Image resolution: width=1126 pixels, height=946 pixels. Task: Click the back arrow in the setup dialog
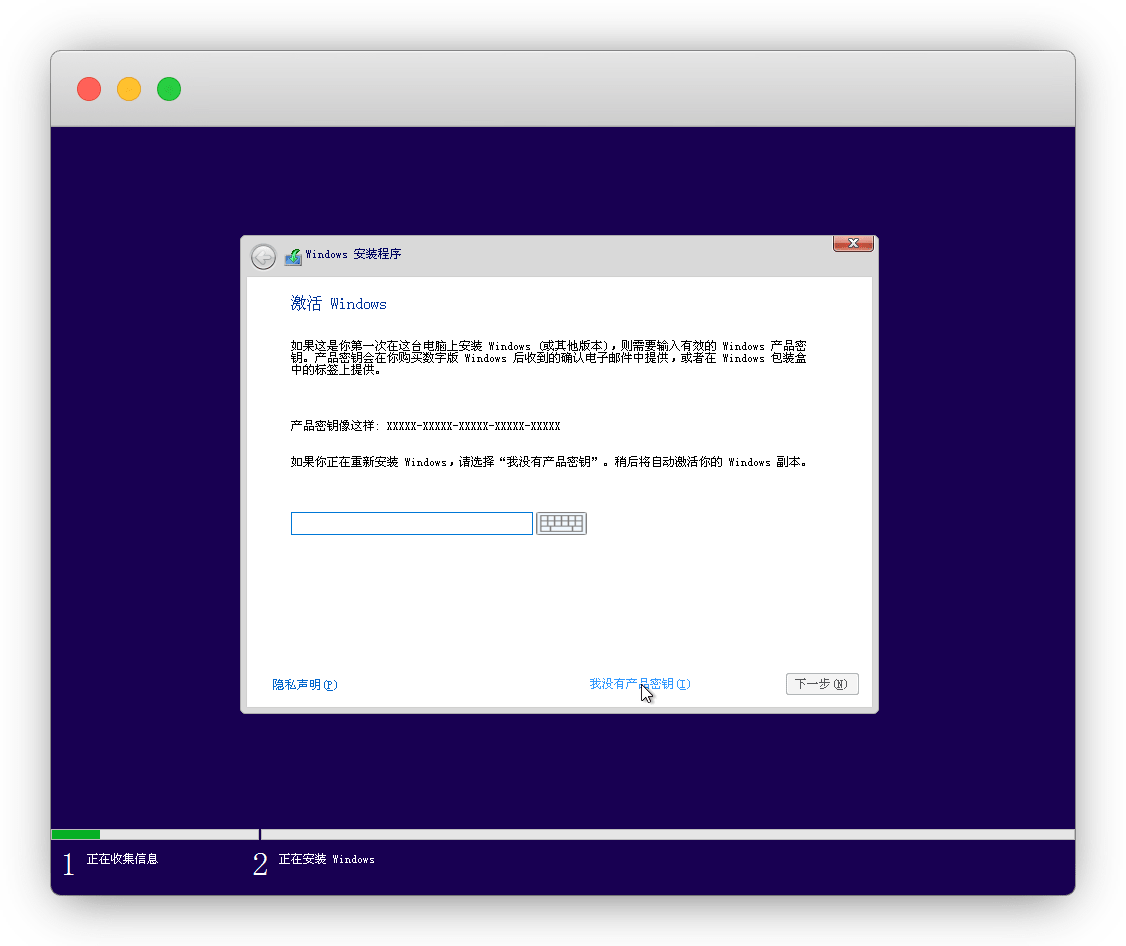point(263,257)
